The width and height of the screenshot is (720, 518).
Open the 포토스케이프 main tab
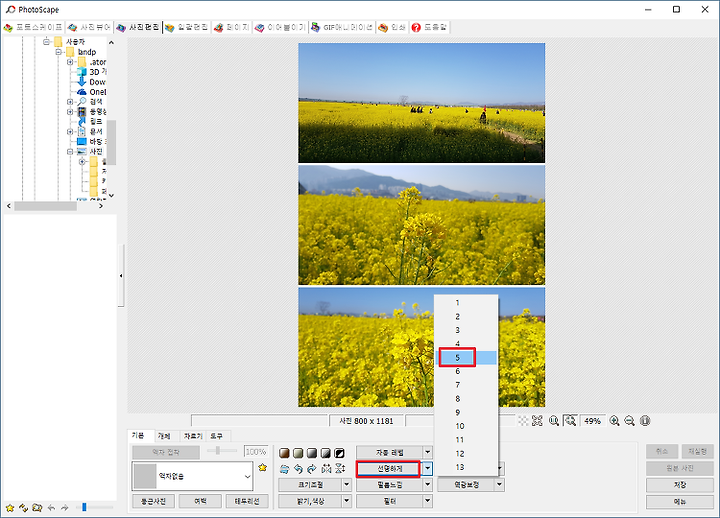[x=33, y=28]
